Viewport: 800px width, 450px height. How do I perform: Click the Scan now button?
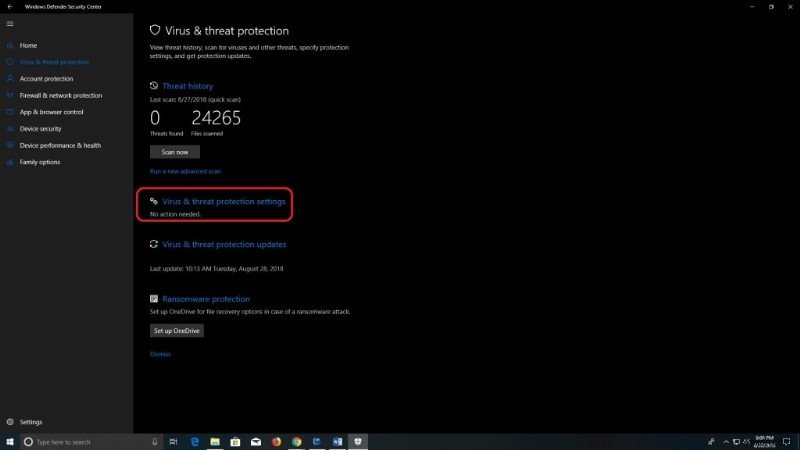[174, 152]
